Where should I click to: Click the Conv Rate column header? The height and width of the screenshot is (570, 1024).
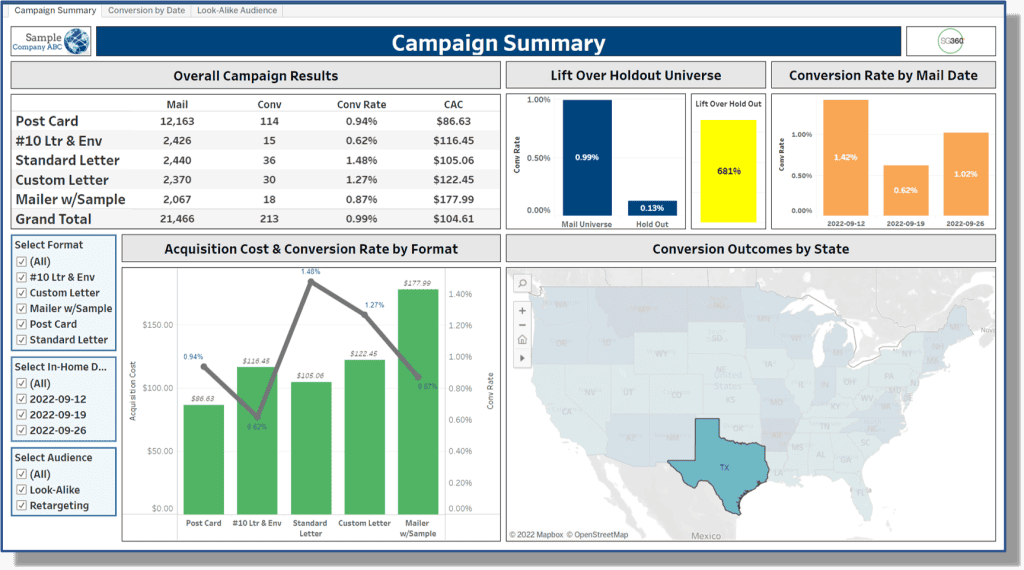[361, 104]
